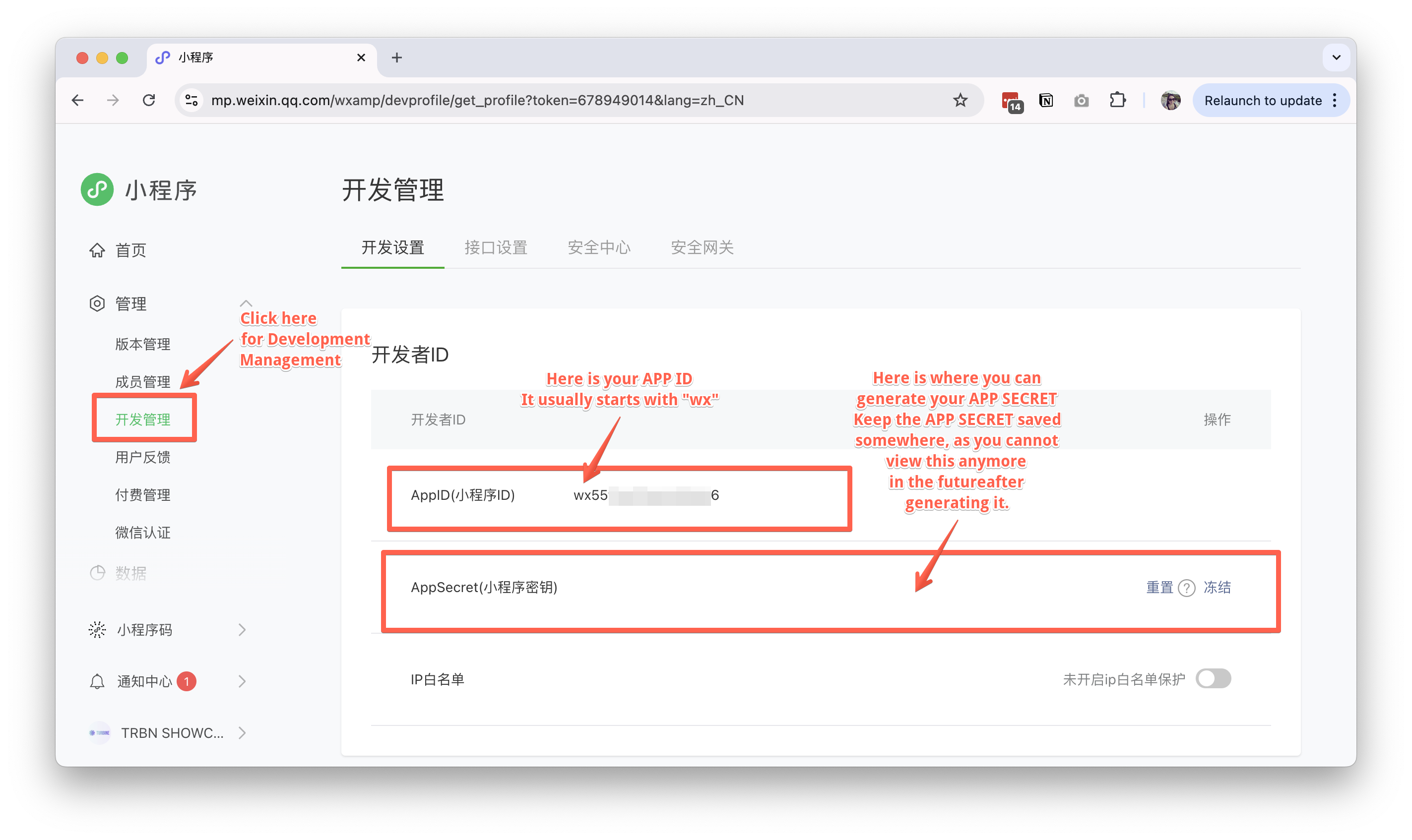1412x840 pixels.
Task: Switch to the 安全中心 tab
Action: pyautogui.click(x=599, y=248)
